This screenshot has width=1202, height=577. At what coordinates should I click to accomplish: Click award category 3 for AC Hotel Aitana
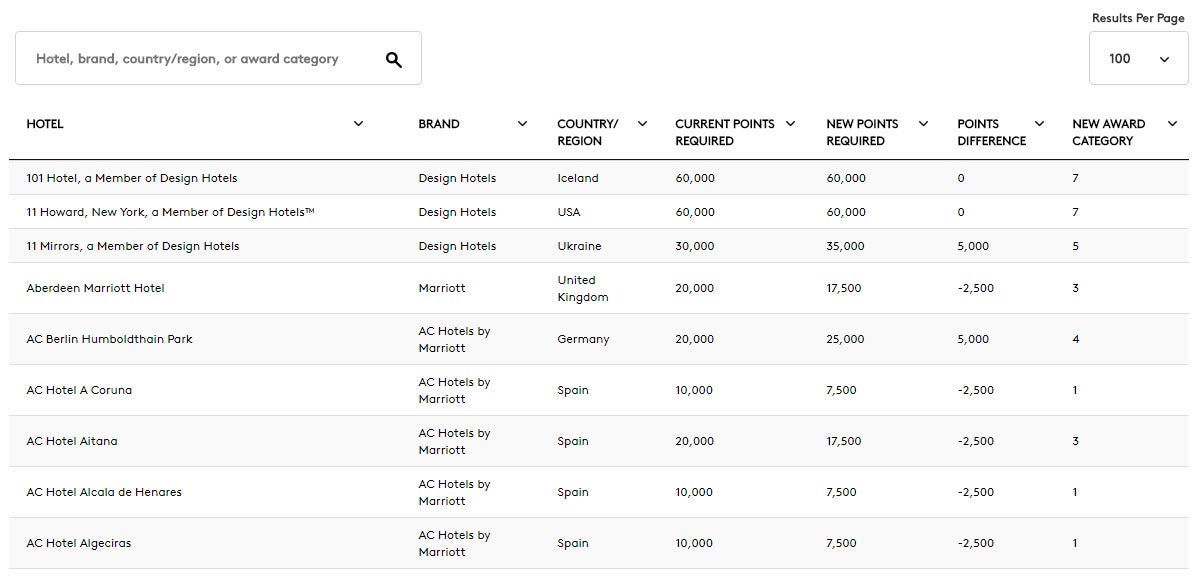[x=1076, y=441]
